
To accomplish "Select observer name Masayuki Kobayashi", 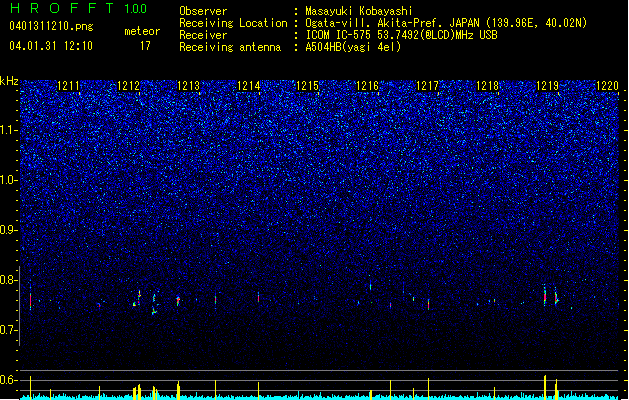I will [359, 11].
